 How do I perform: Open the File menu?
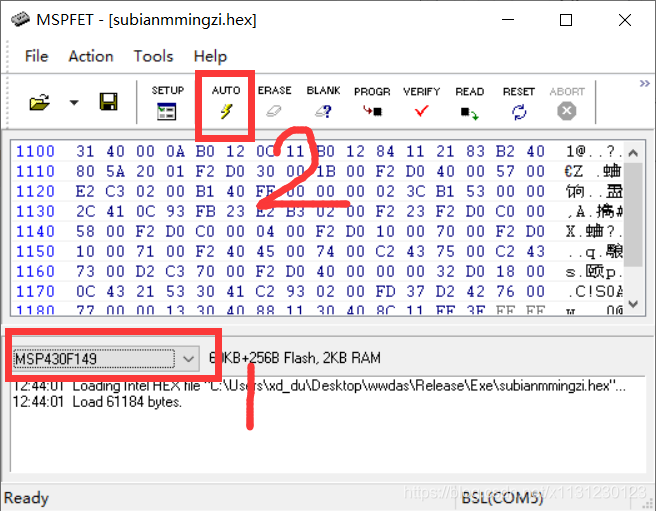click(x=36, y=56)
